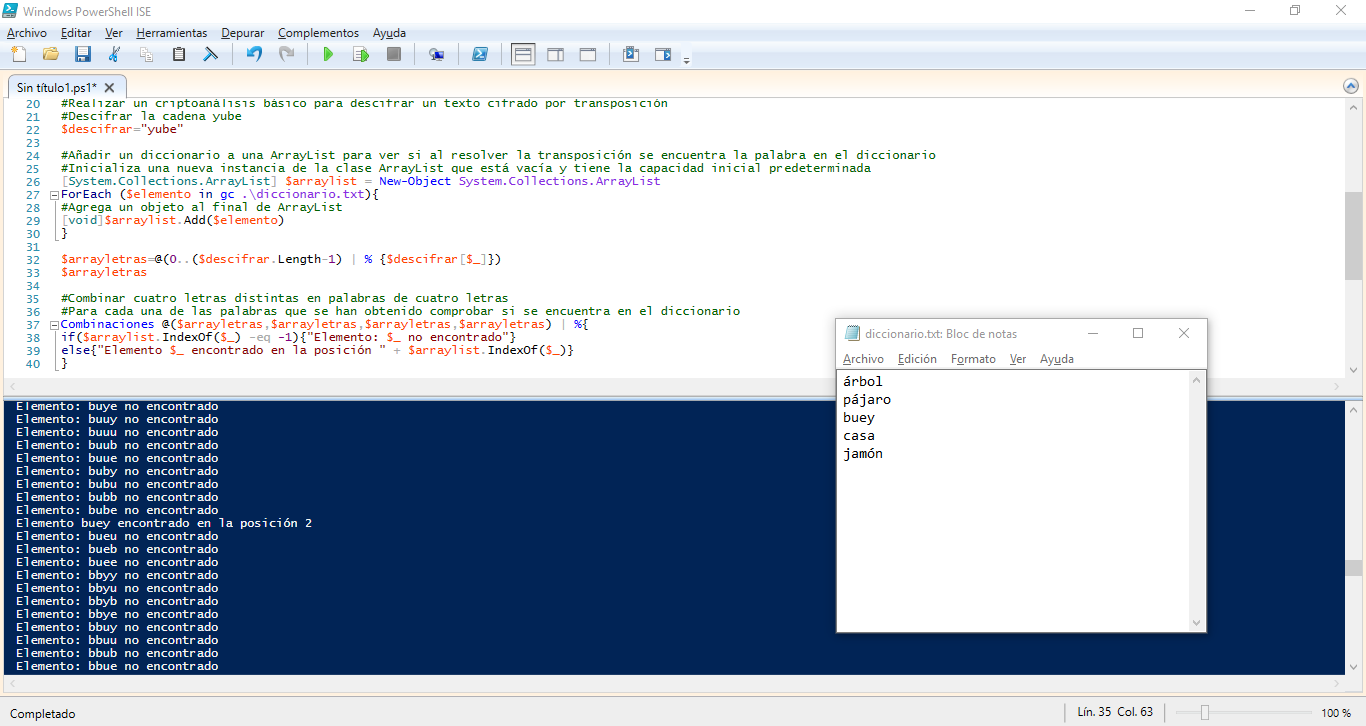Open the Herramientas menu
The height and width of the screenshot is (726, 1366).
(x=172, y=33)
